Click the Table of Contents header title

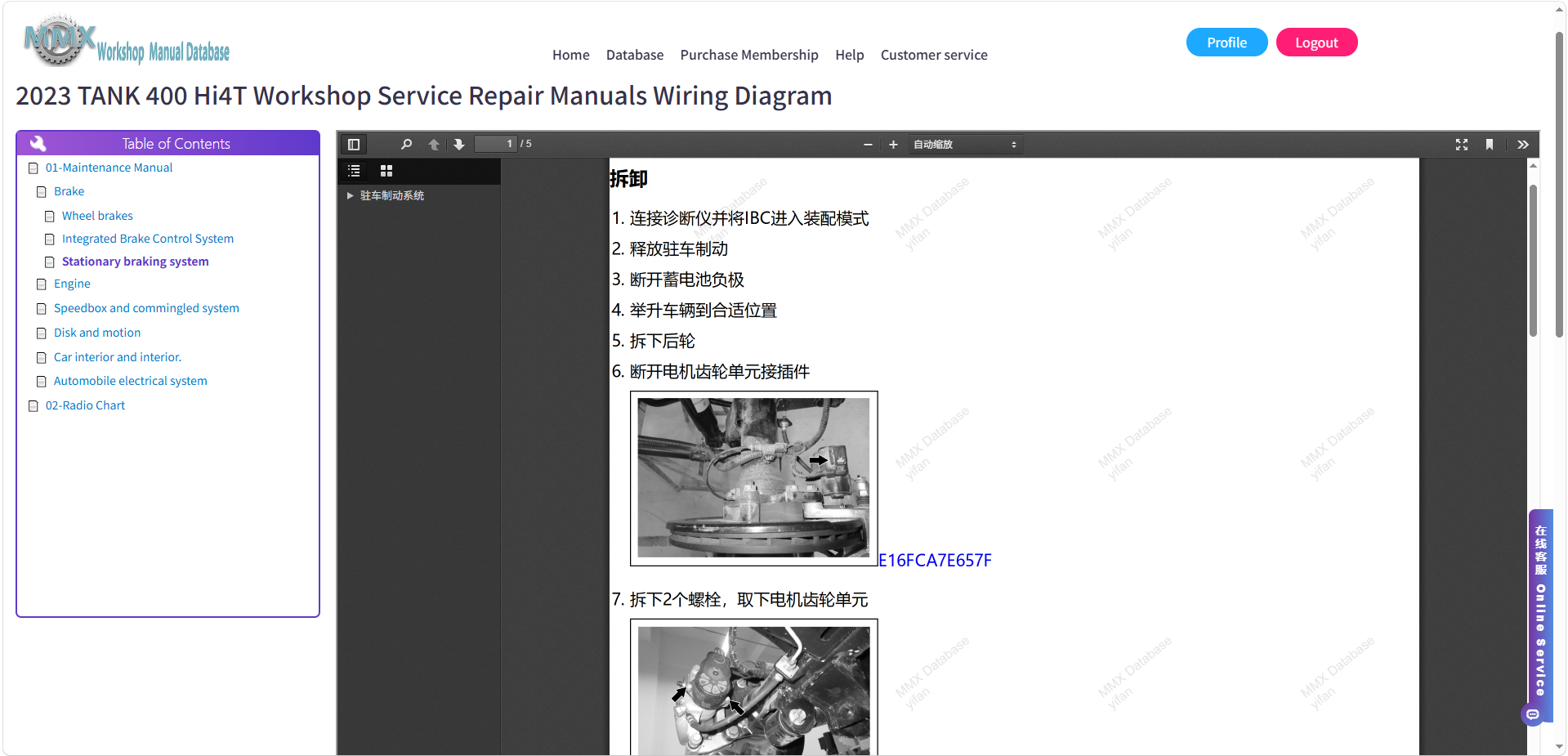(176, 144)
